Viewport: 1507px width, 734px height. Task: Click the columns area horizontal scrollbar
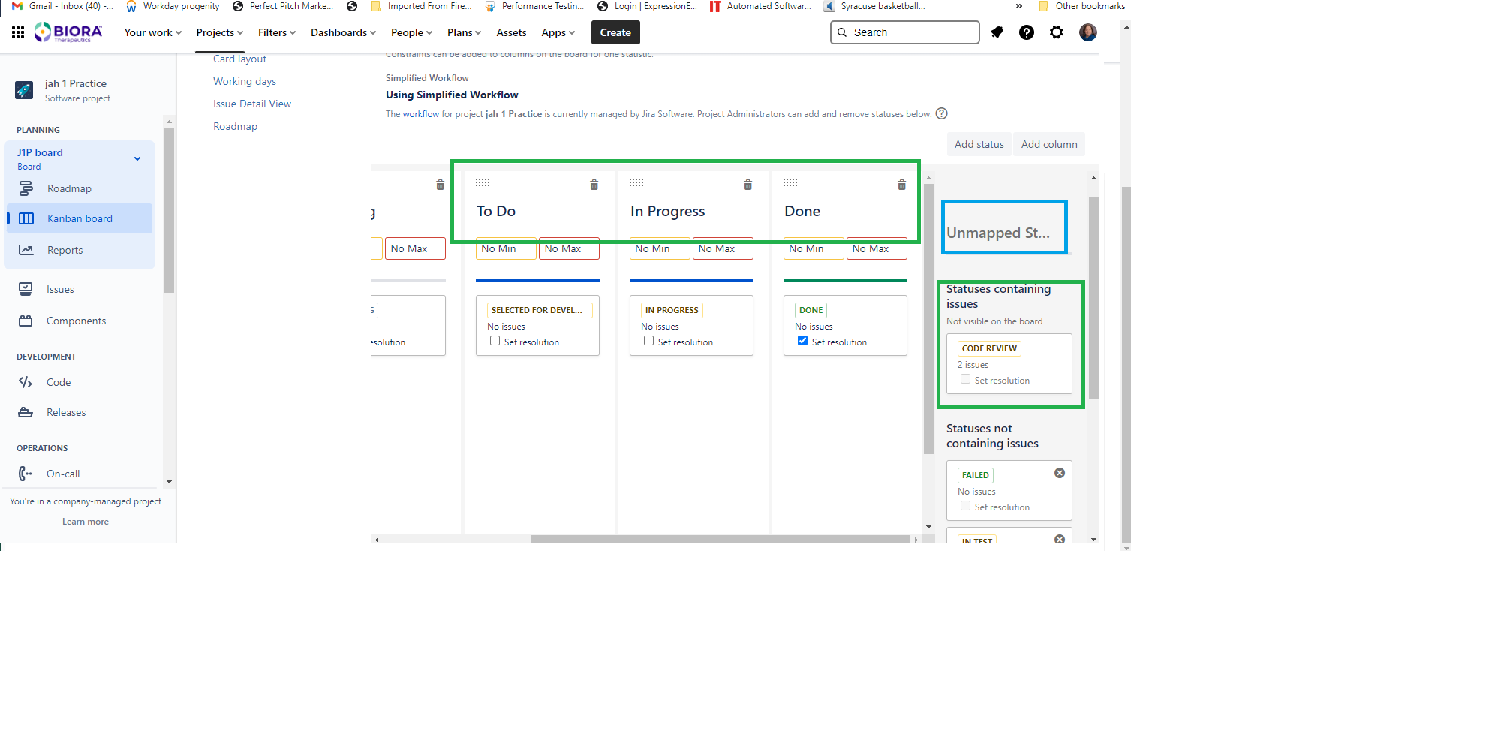(x=720, y=539)
